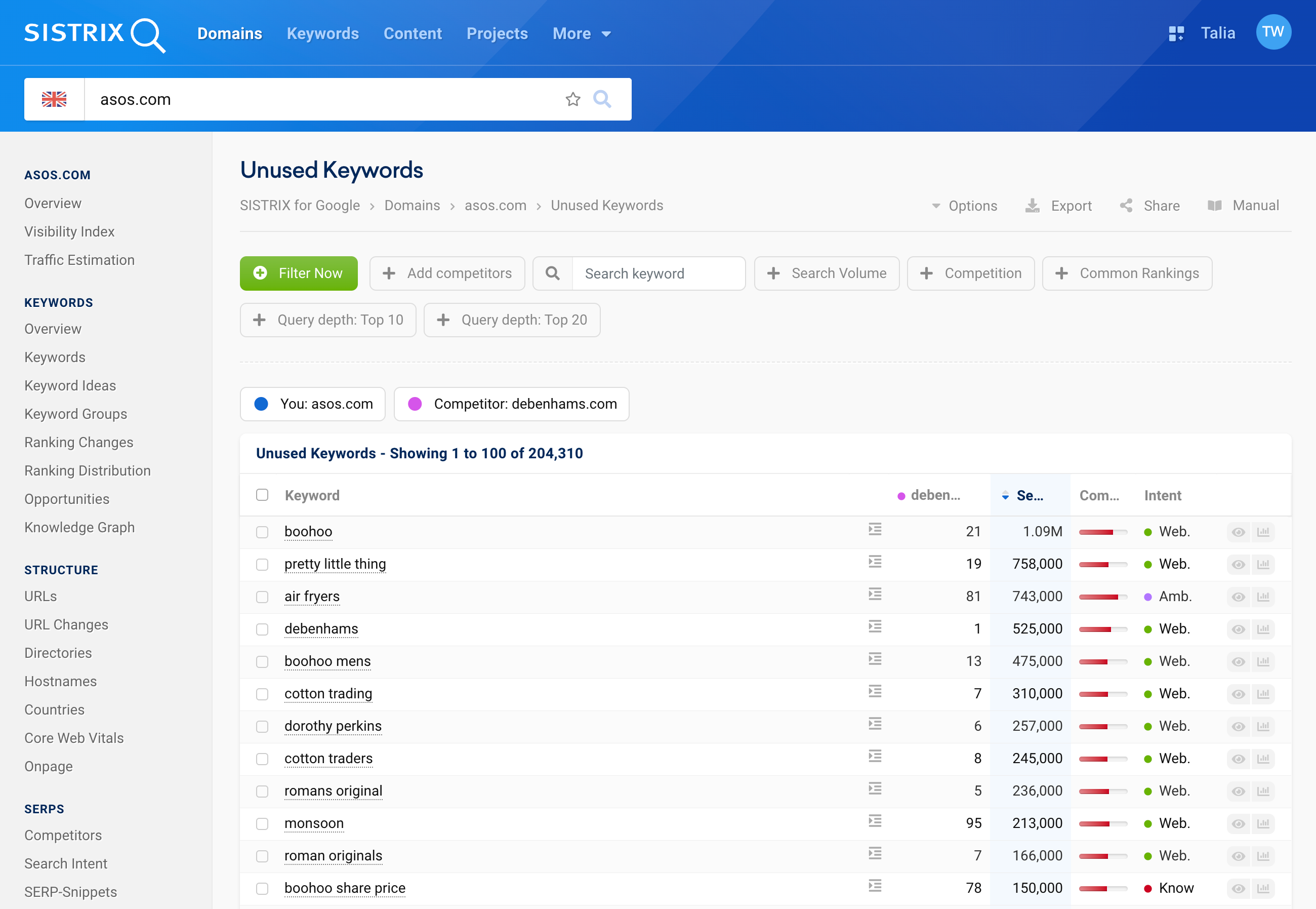The height and width of the screenshot is (909, 1316).
Task: Click the pink Competitor: debenhams.com chip
Action: pyautogui.click(x=511, y=405)
